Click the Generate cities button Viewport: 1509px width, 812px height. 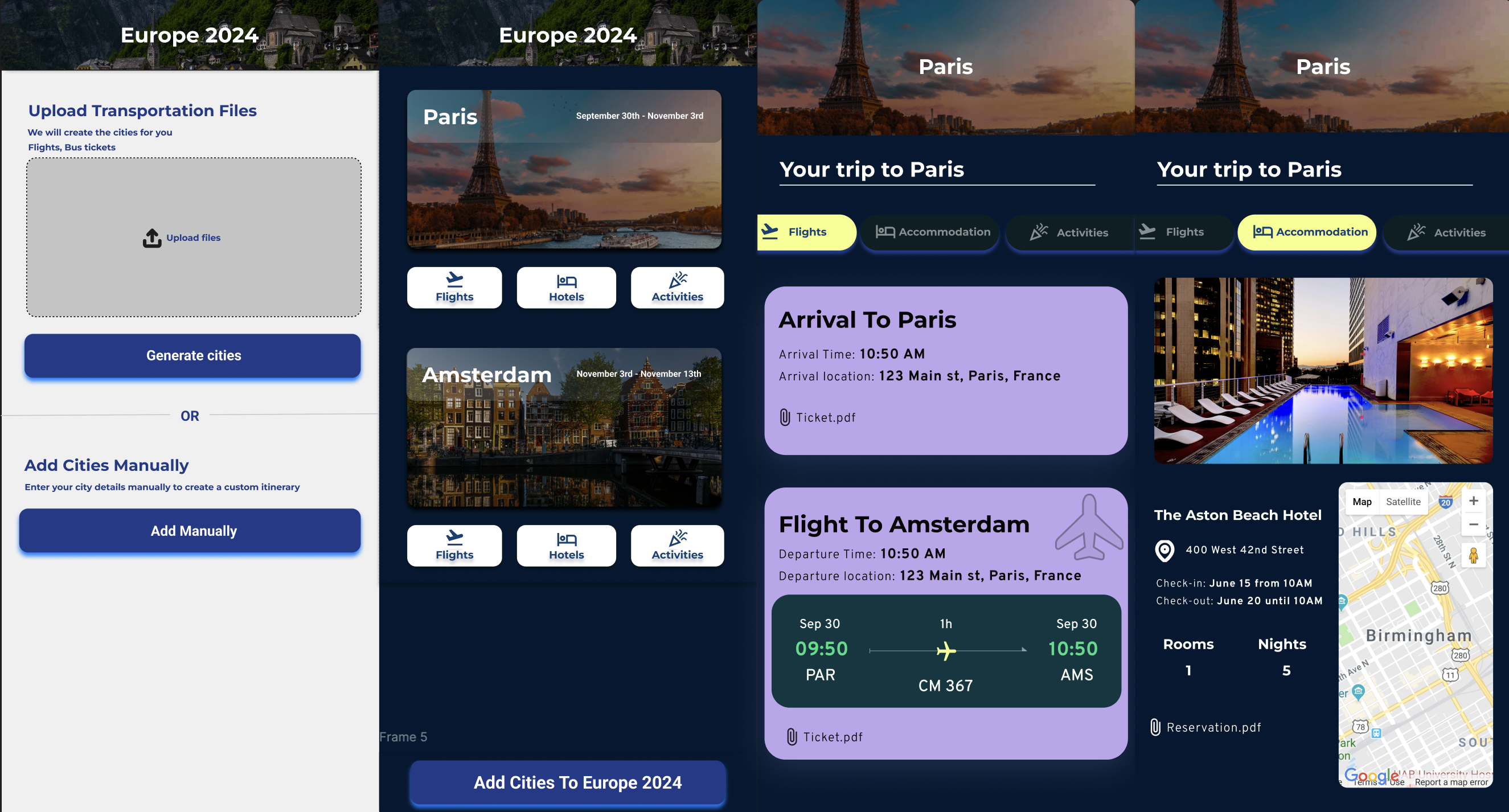[192, 356]
